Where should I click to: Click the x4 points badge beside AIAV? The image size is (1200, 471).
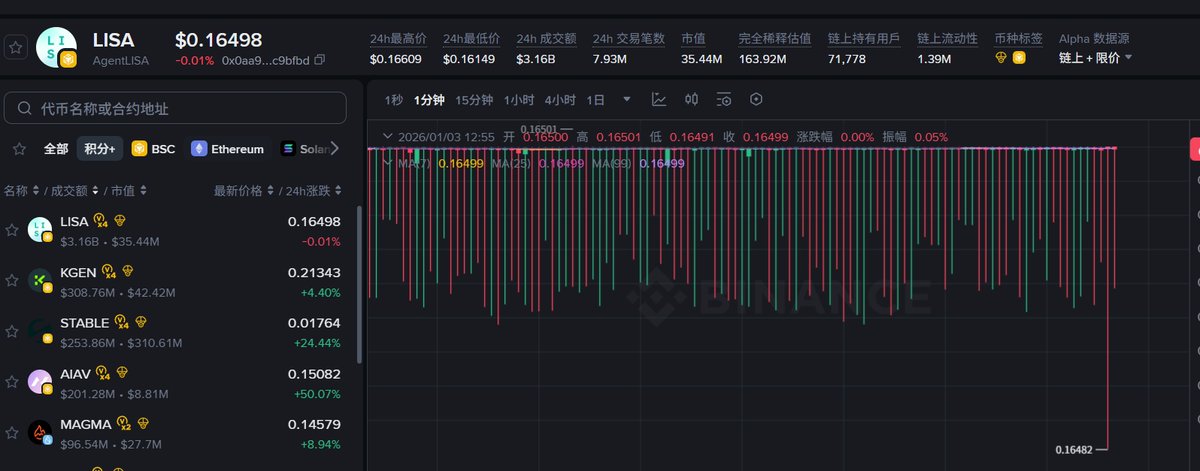click(x=103, y=373)
